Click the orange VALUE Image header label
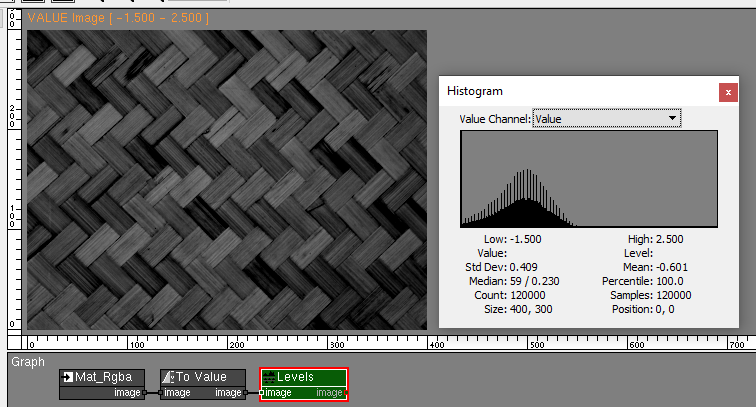 (117, 18)
